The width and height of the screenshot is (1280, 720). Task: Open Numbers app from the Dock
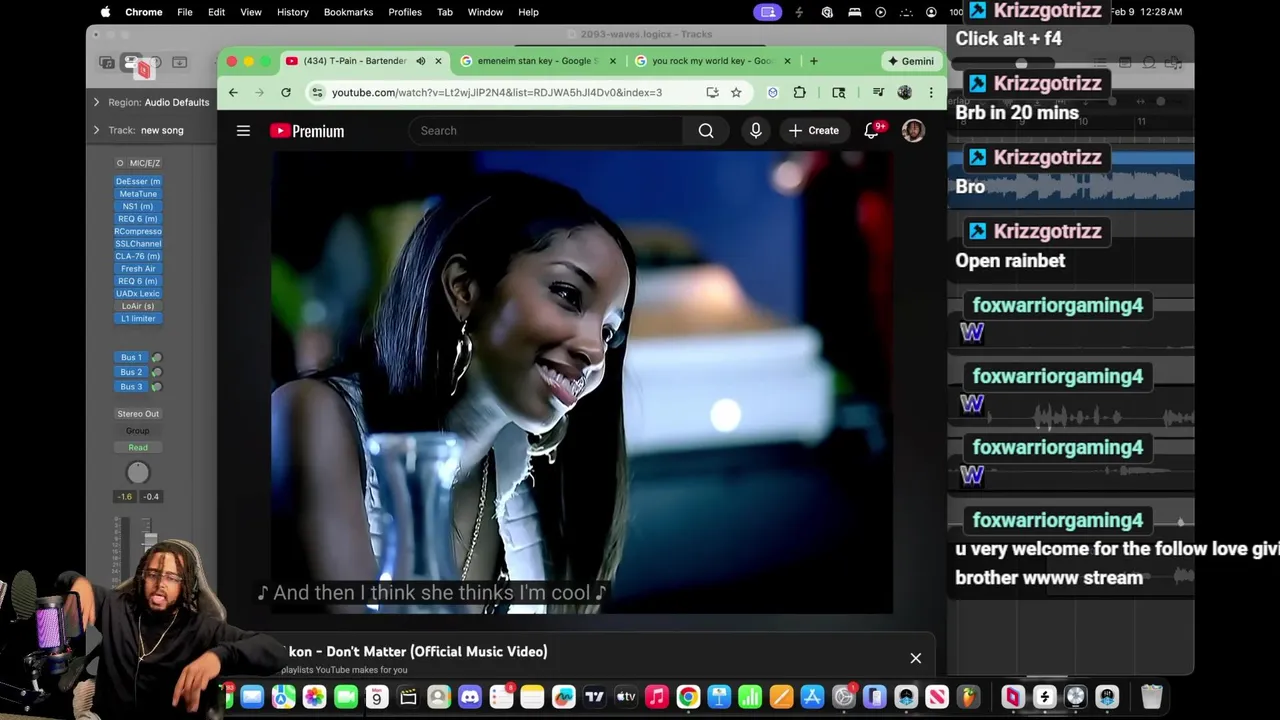tap(750, 697)
